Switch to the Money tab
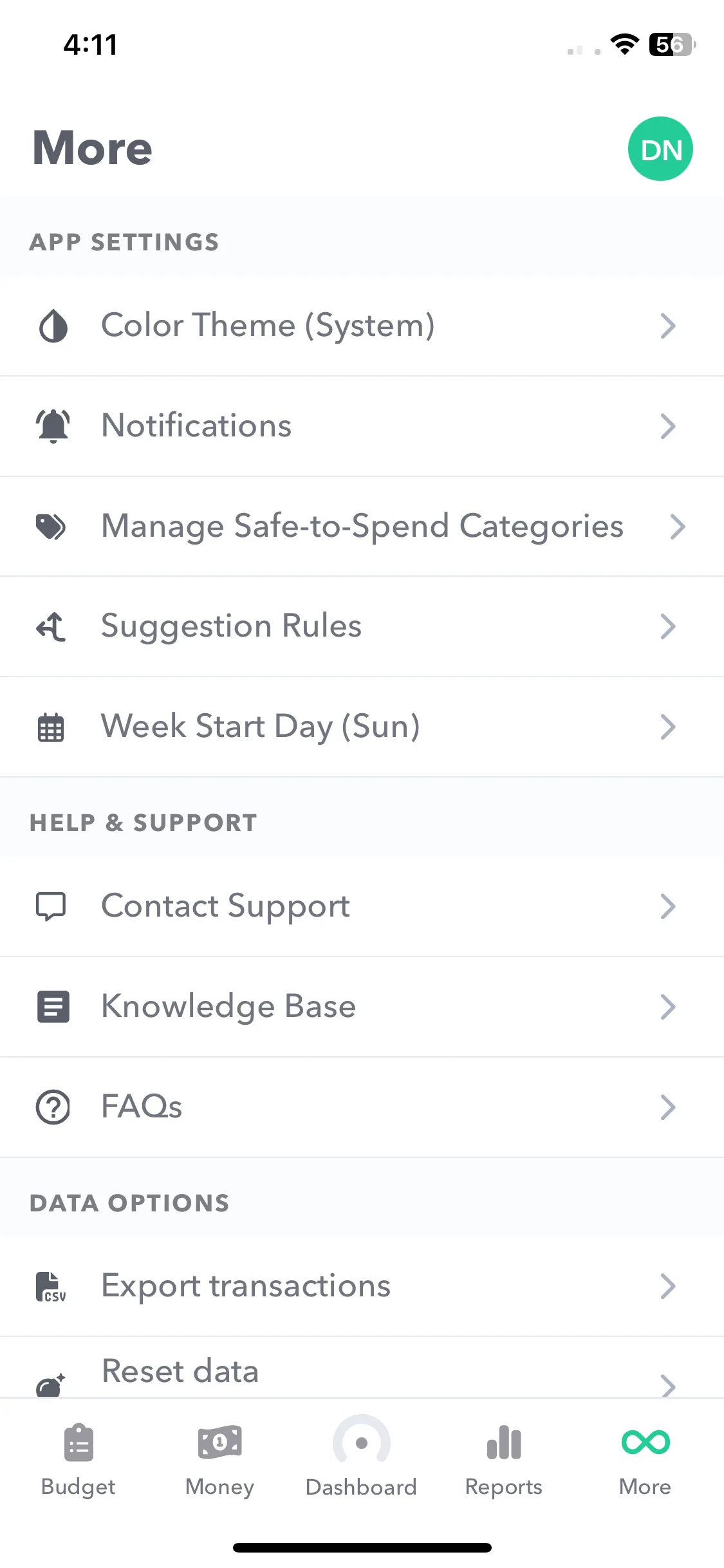The height and width of the screenshot is (1568, 724). click(219, 1460)
